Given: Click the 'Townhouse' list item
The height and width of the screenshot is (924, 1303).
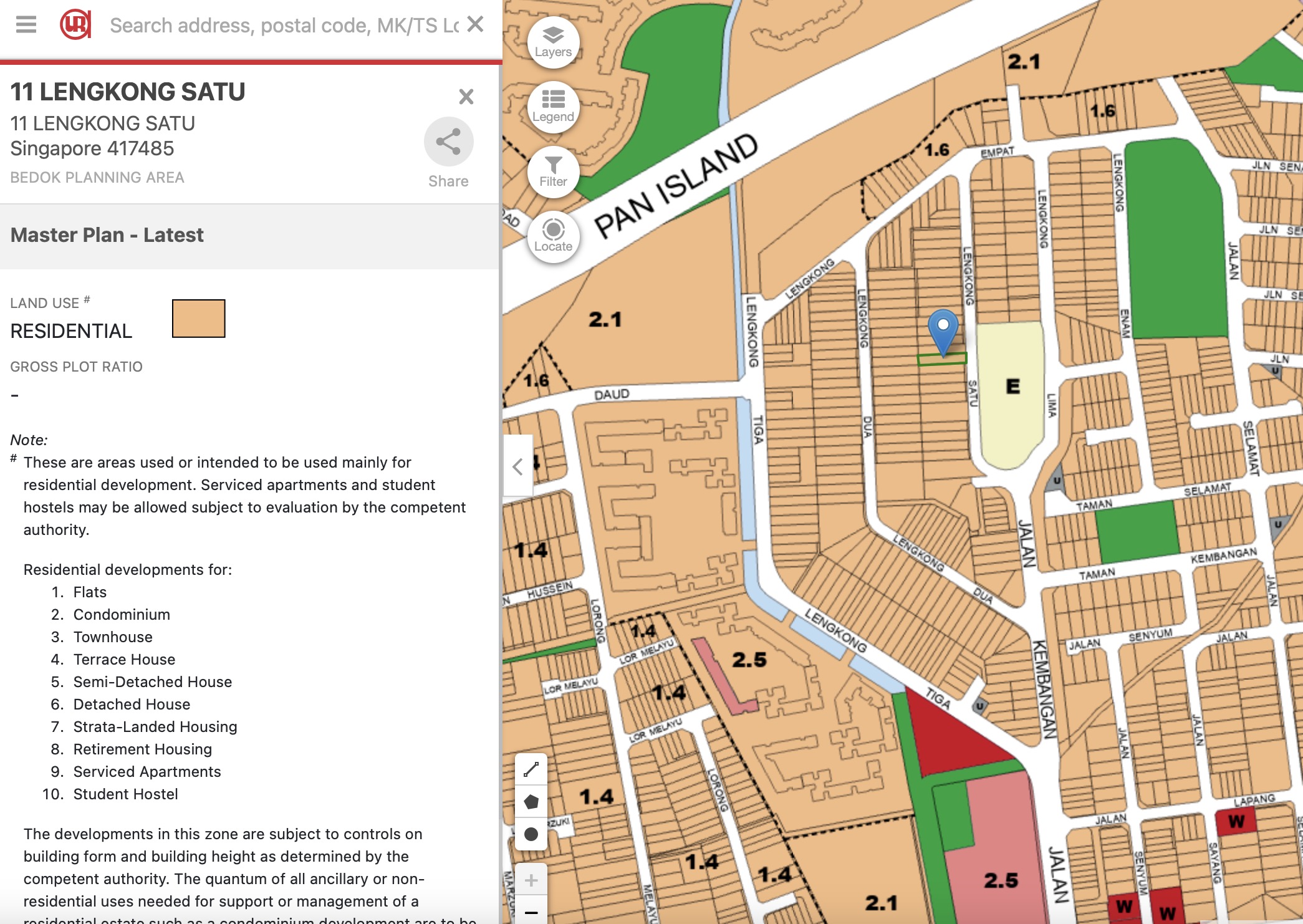Looking at the screenshot, I should [113, 637].
